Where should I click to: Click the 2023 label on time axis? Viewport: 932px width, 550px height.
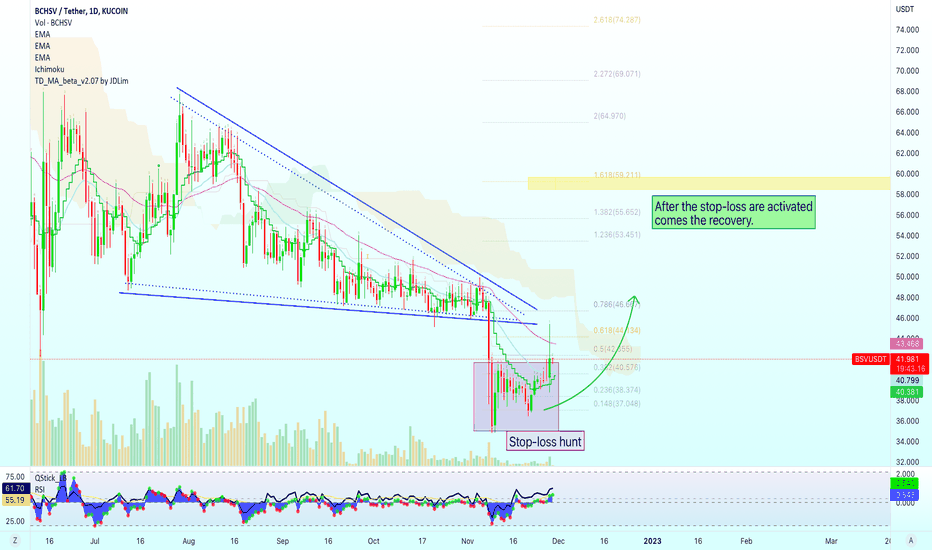click(652, 541)
